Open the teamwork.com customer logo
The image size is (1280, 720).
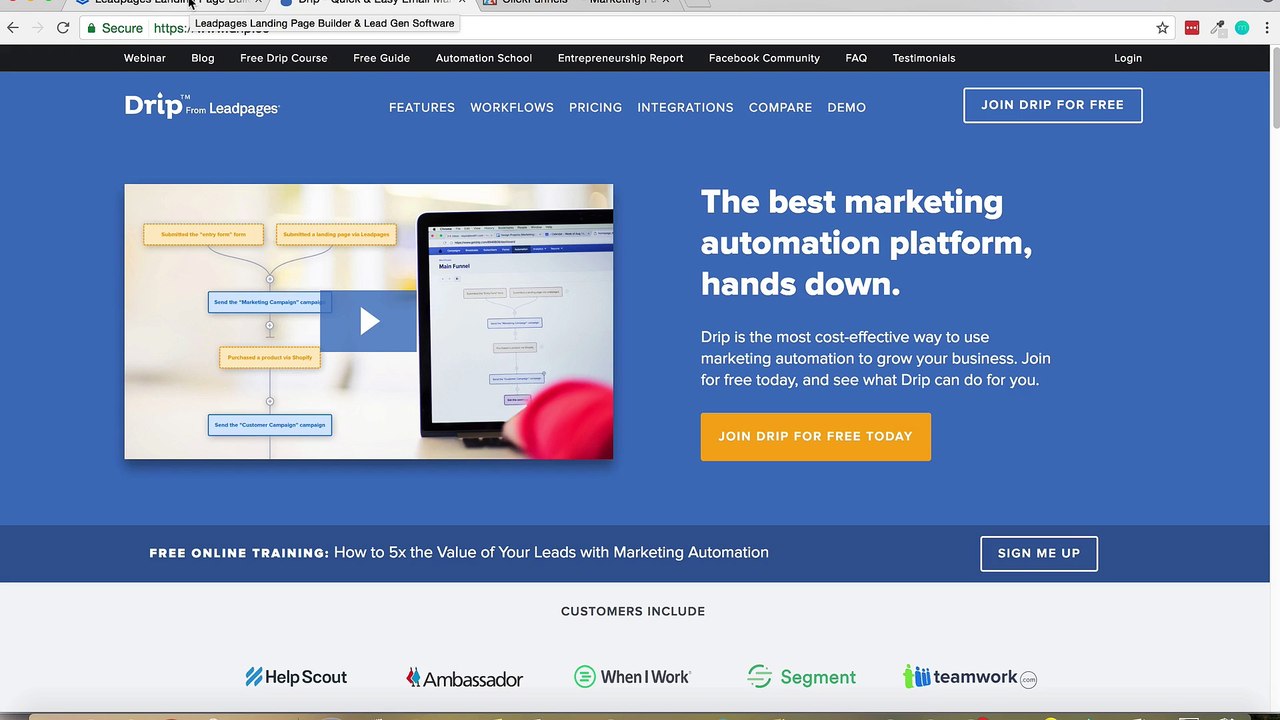tap(970, 677)
